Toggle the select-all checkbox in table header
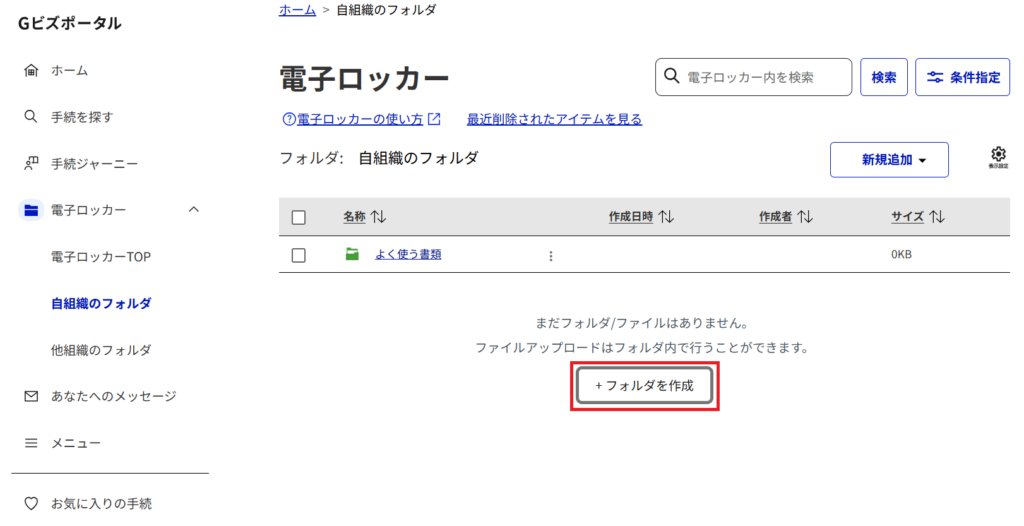This screenshot has height=526, width=1024. 298,217
